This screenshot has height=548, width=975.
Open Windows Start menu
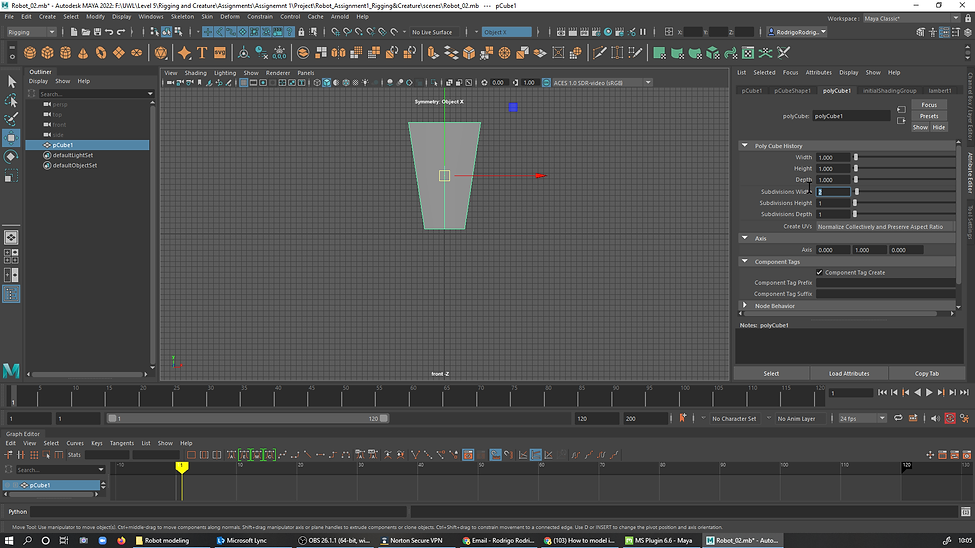9,541
